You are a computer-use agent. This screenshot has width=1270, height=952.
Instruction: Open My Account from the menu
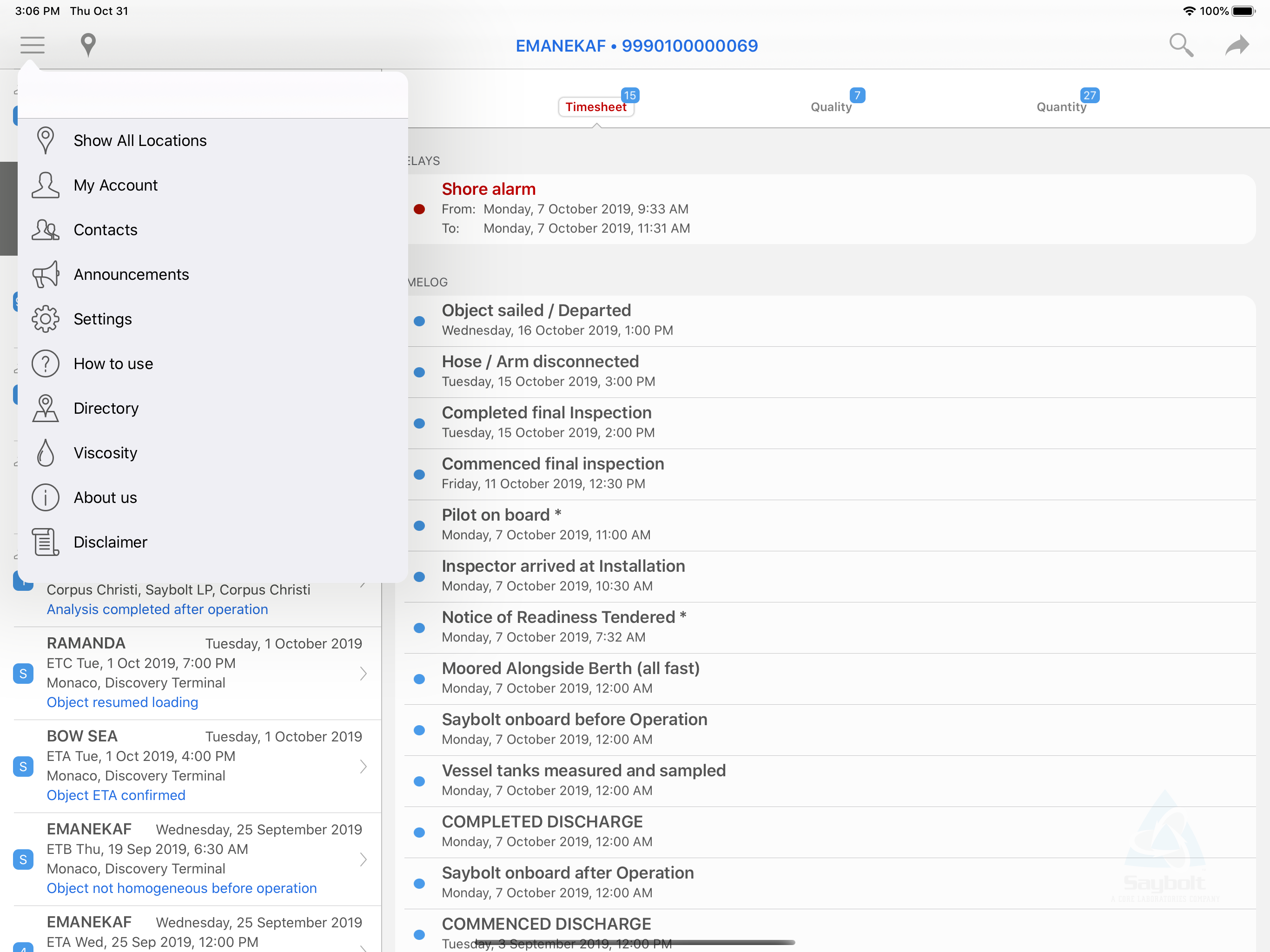(x=212, y=185)
